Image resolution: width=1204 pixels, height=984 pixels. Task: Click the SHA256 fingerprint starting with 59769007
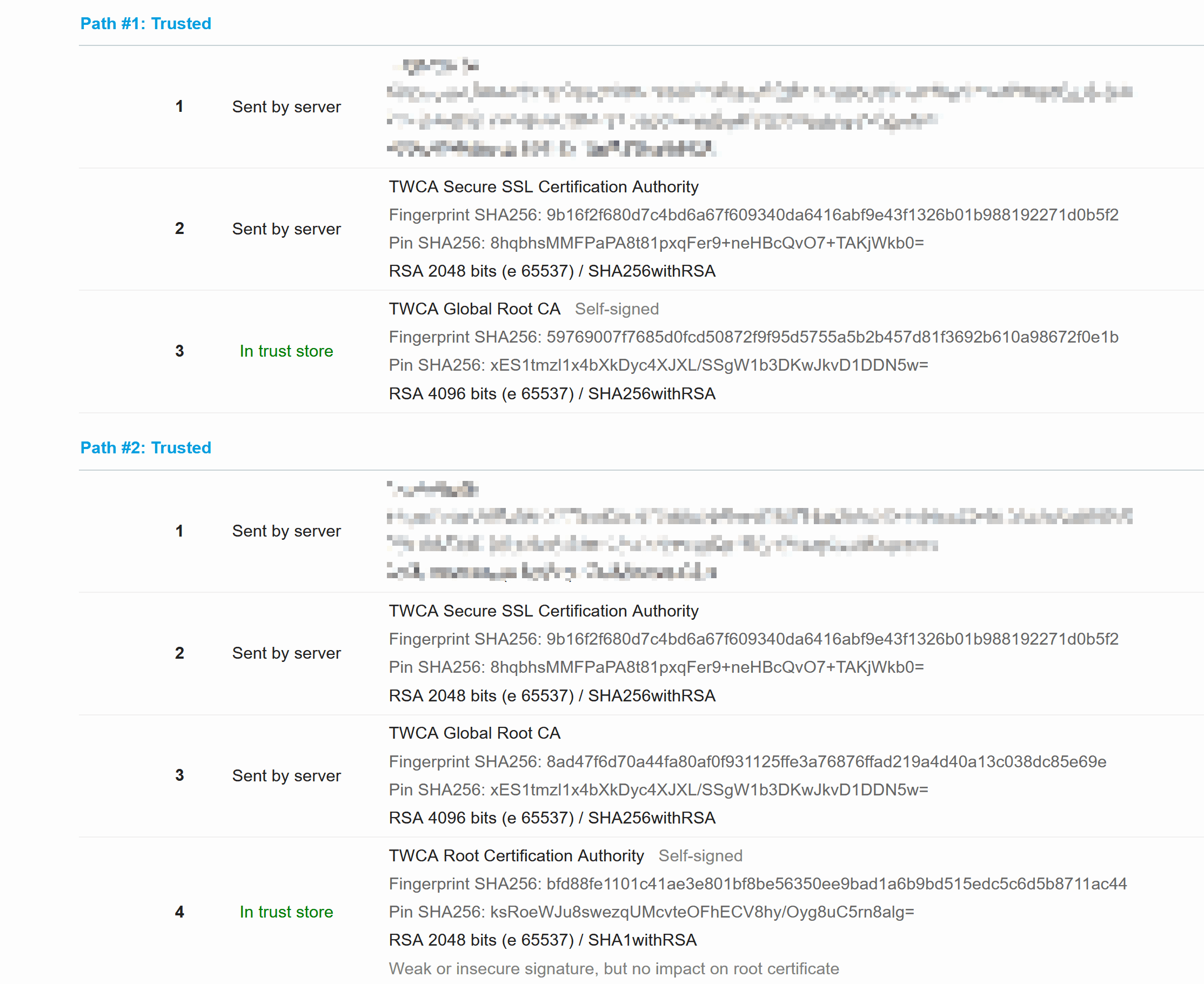753,337
